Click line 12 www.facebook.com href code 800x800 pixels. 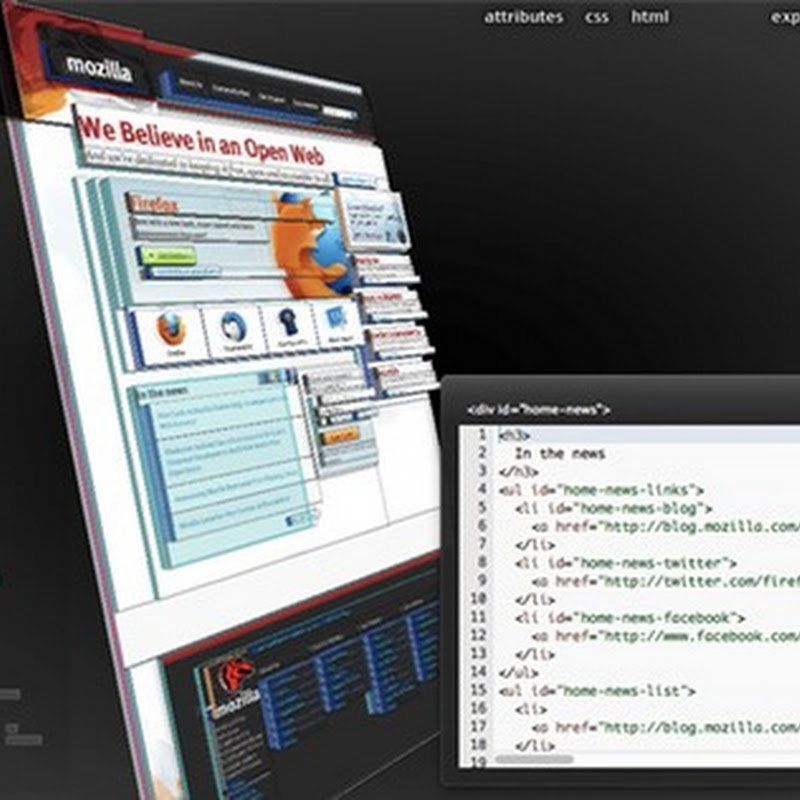pyautogui.click(x=666, y=636)
